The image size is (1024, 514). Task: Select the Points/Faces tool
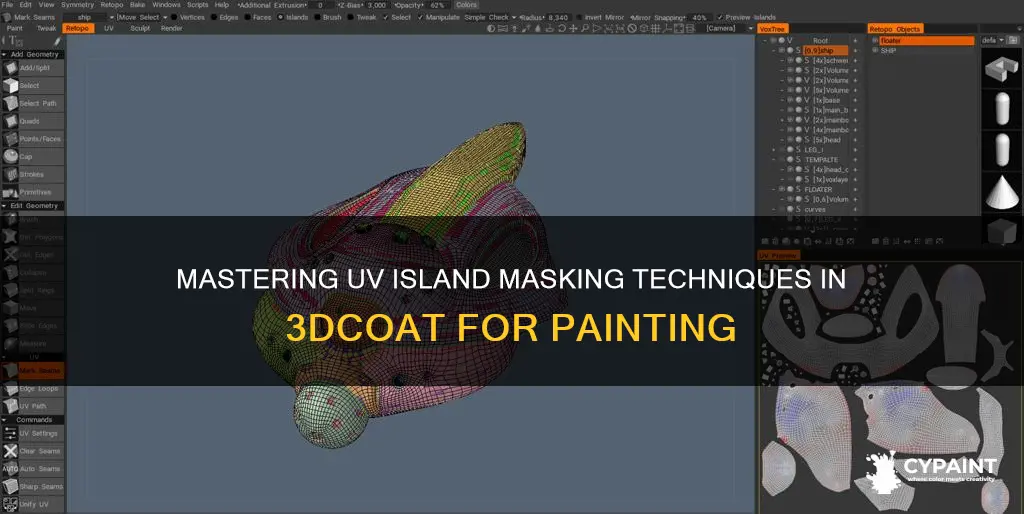click(33, 138)
